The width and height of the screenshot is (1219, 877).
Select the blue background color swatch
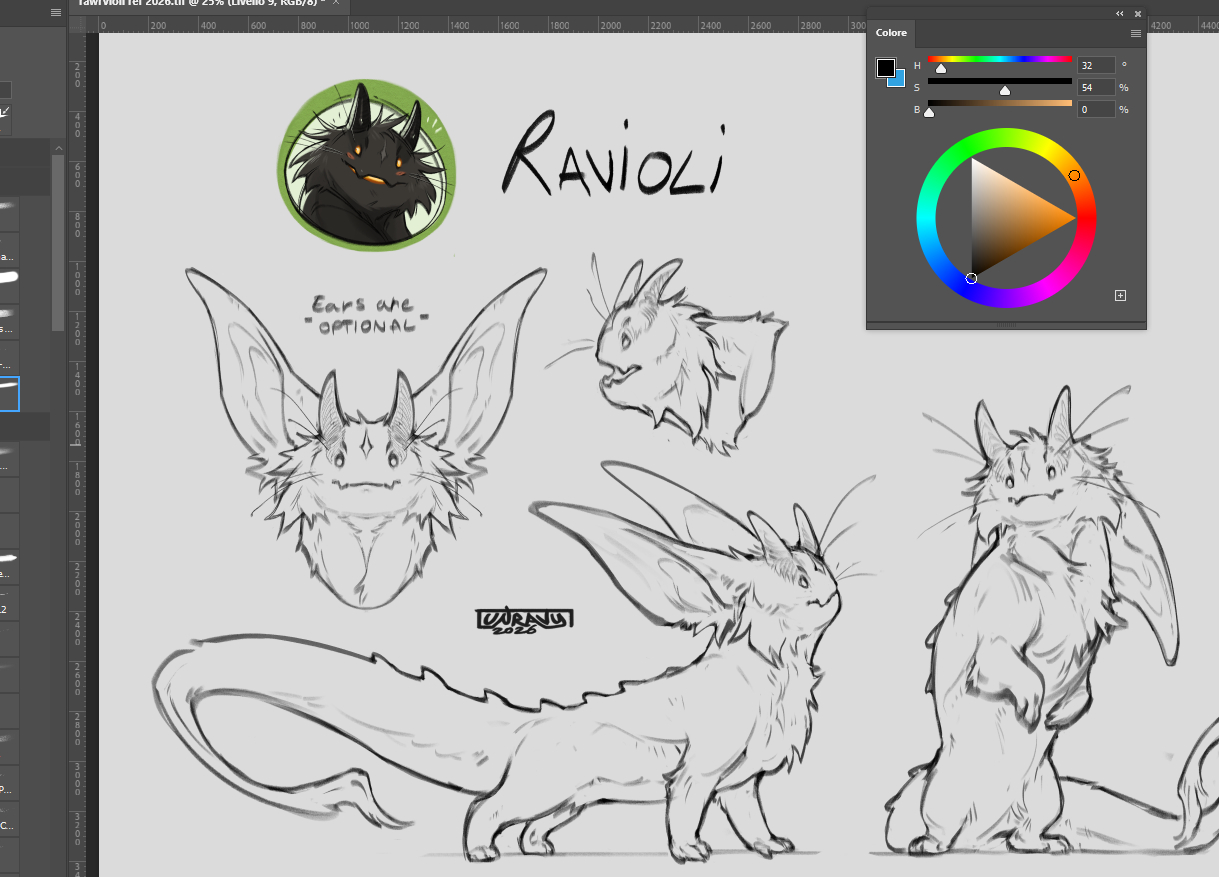(x=897, y=80)
